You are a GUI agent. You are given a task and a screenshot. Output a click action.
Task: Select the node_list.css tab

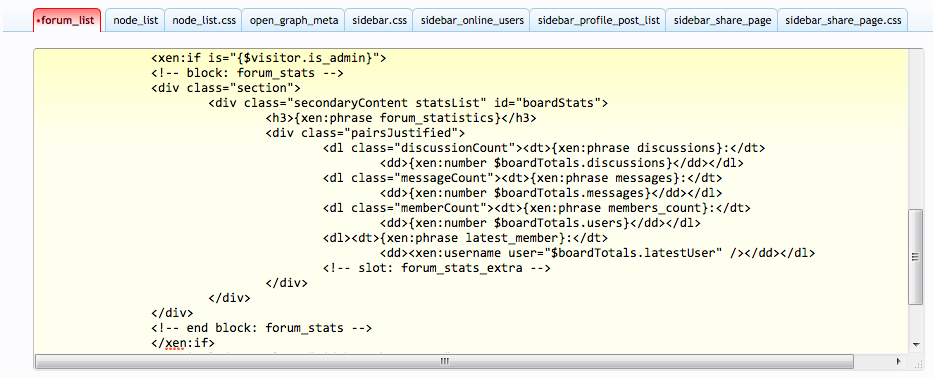204,20
